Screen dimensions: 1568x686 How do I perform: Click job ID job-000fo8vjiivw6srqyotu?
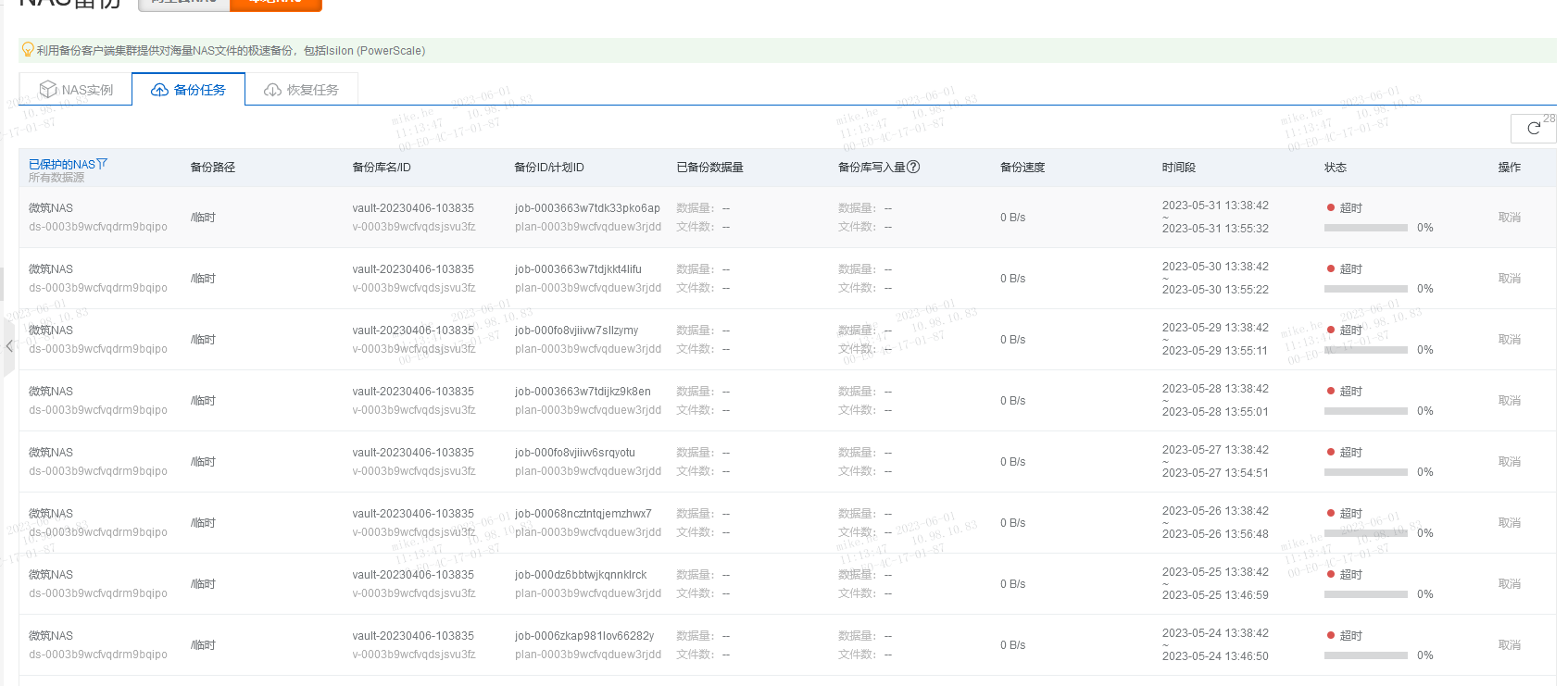pos(575,453)
